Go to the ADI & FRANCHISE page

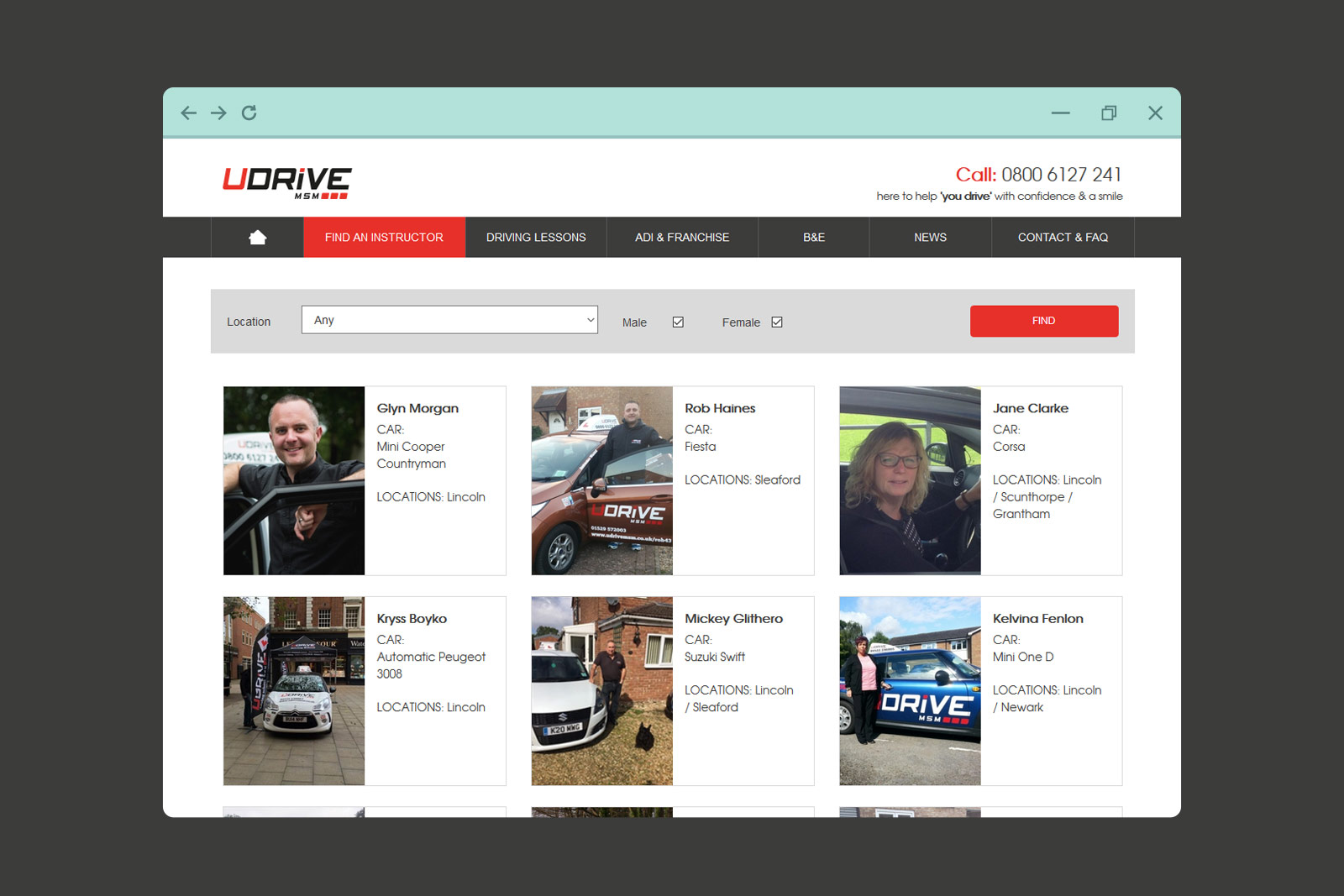click(x=682, y=237)
